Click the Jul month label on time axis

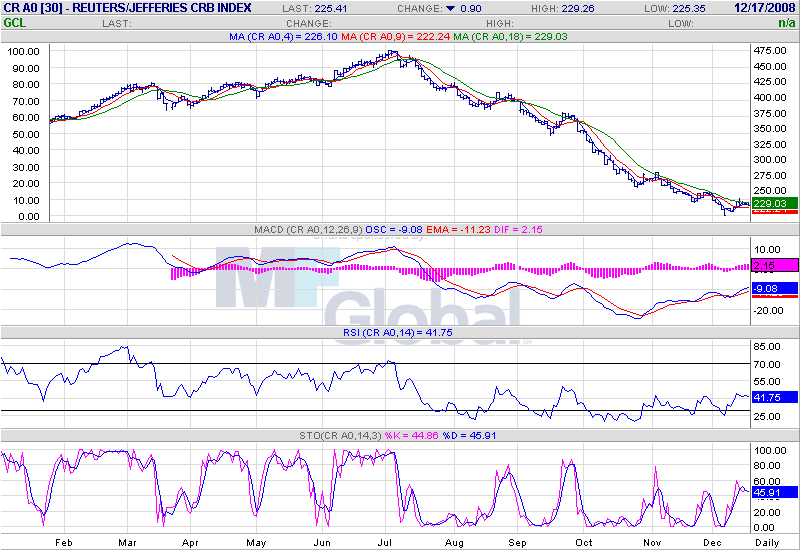point(385,542)
